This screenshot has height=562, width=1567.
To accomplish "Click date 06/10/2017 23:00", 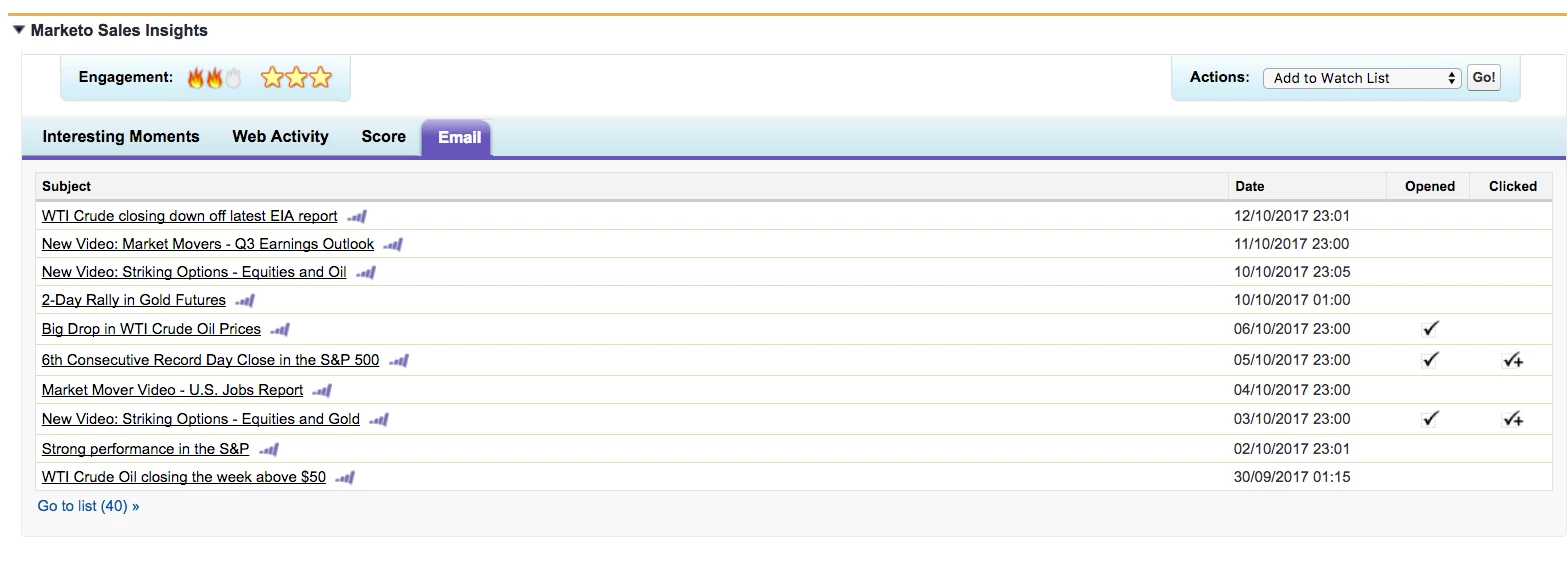I will 1292,329.
